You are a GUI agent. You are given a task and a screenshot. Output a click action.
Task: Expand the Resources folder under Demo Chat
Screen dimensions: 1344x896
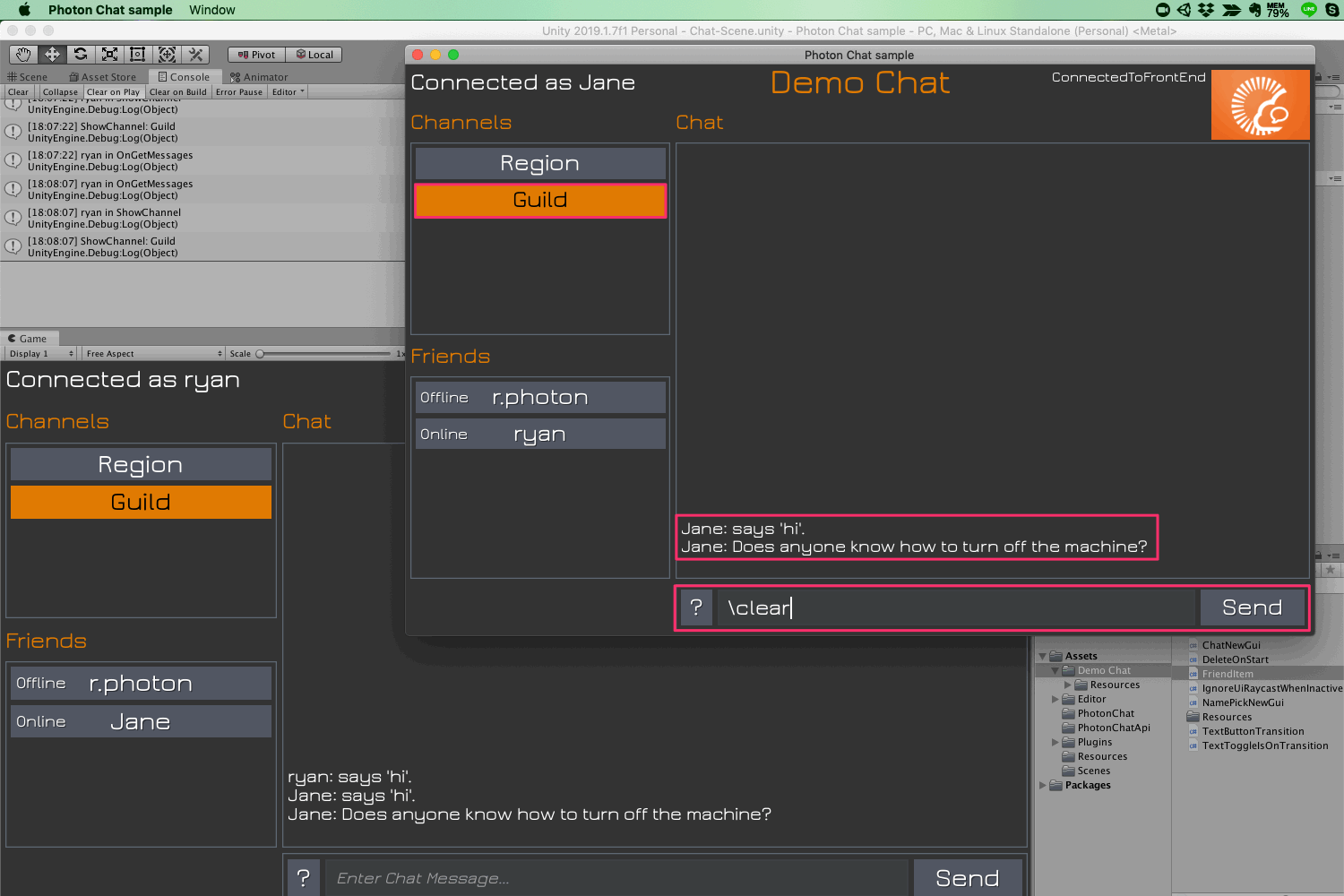pos(1067,685)
